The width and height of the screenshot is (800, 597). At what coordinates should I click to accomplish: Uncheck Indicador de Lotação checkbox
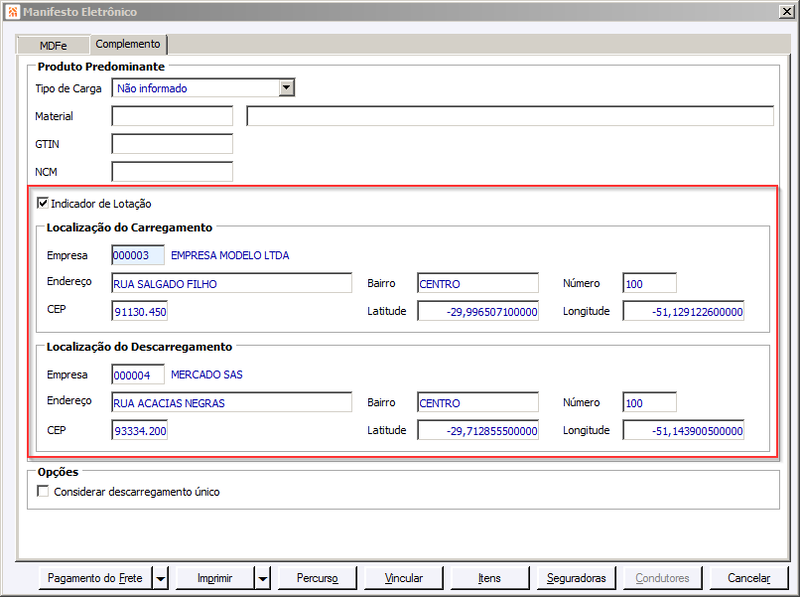click(43, 203)
